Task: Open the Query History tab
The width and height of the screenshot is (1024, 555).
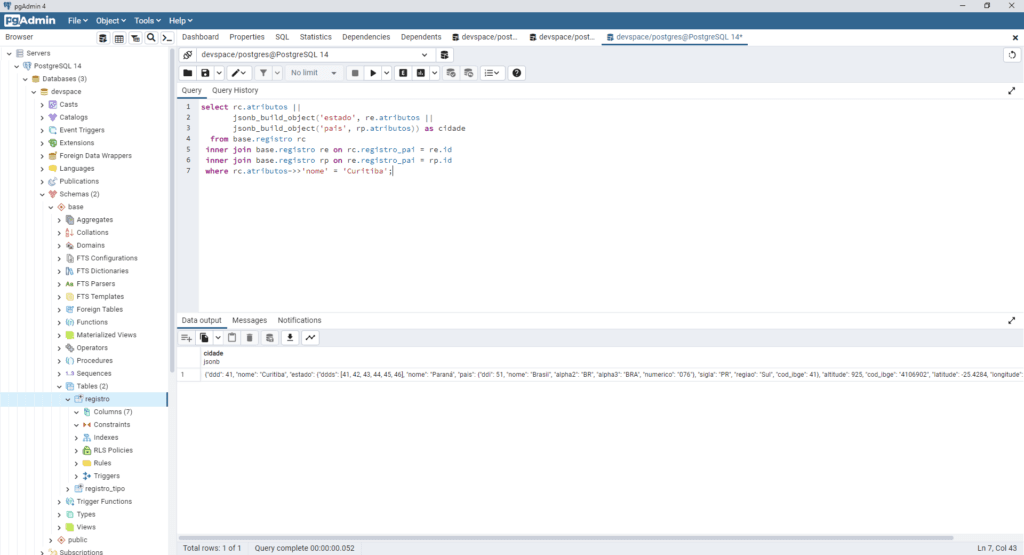Action: pyautogui.click(x=235, y=91)
